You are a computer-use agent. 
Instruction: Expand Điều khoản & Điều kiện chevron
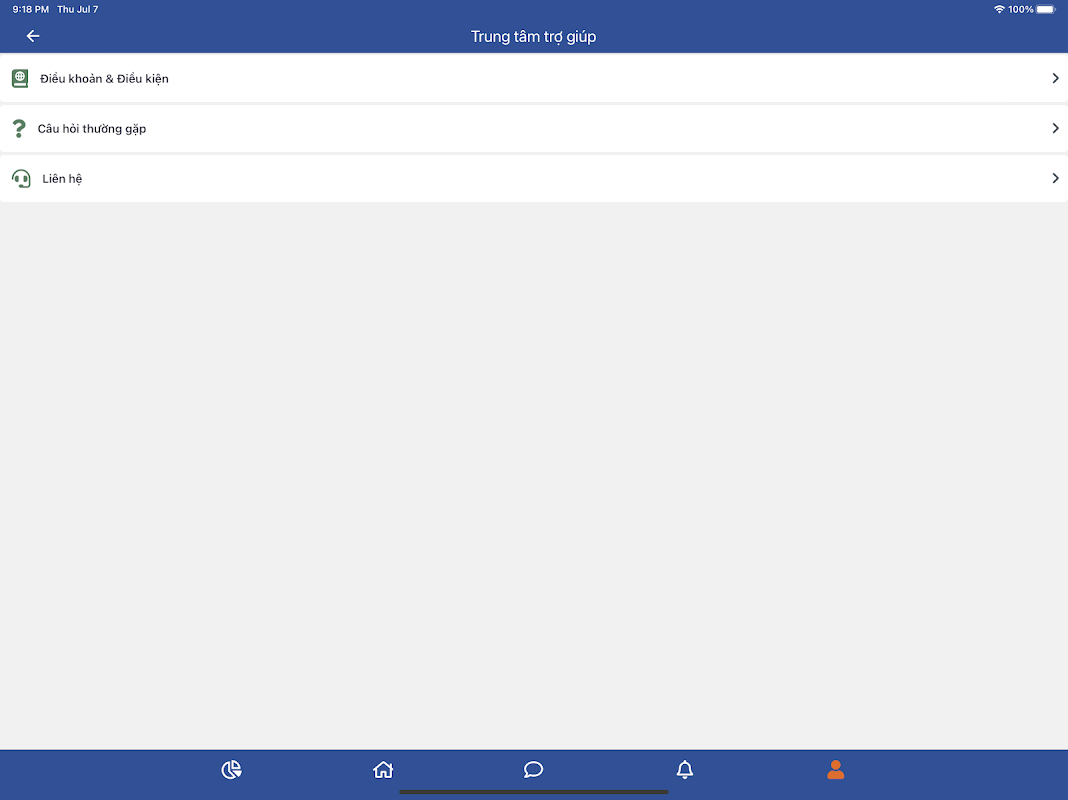(x=1055, y=78)
